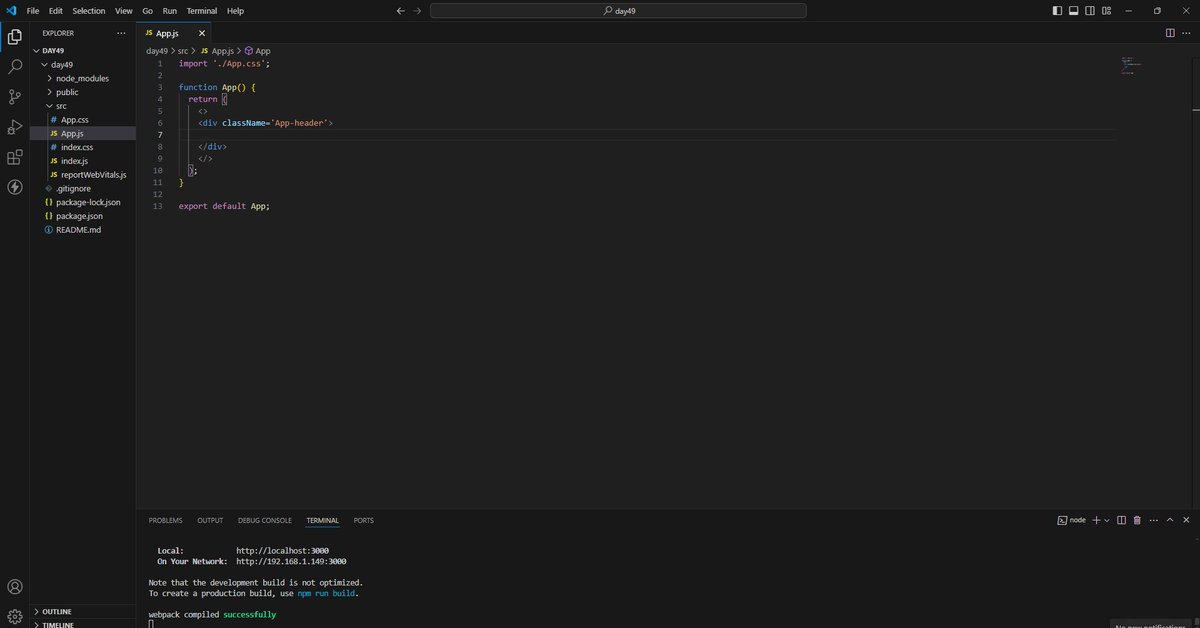Click the VS Code logo in title bar

pos(11,10)
